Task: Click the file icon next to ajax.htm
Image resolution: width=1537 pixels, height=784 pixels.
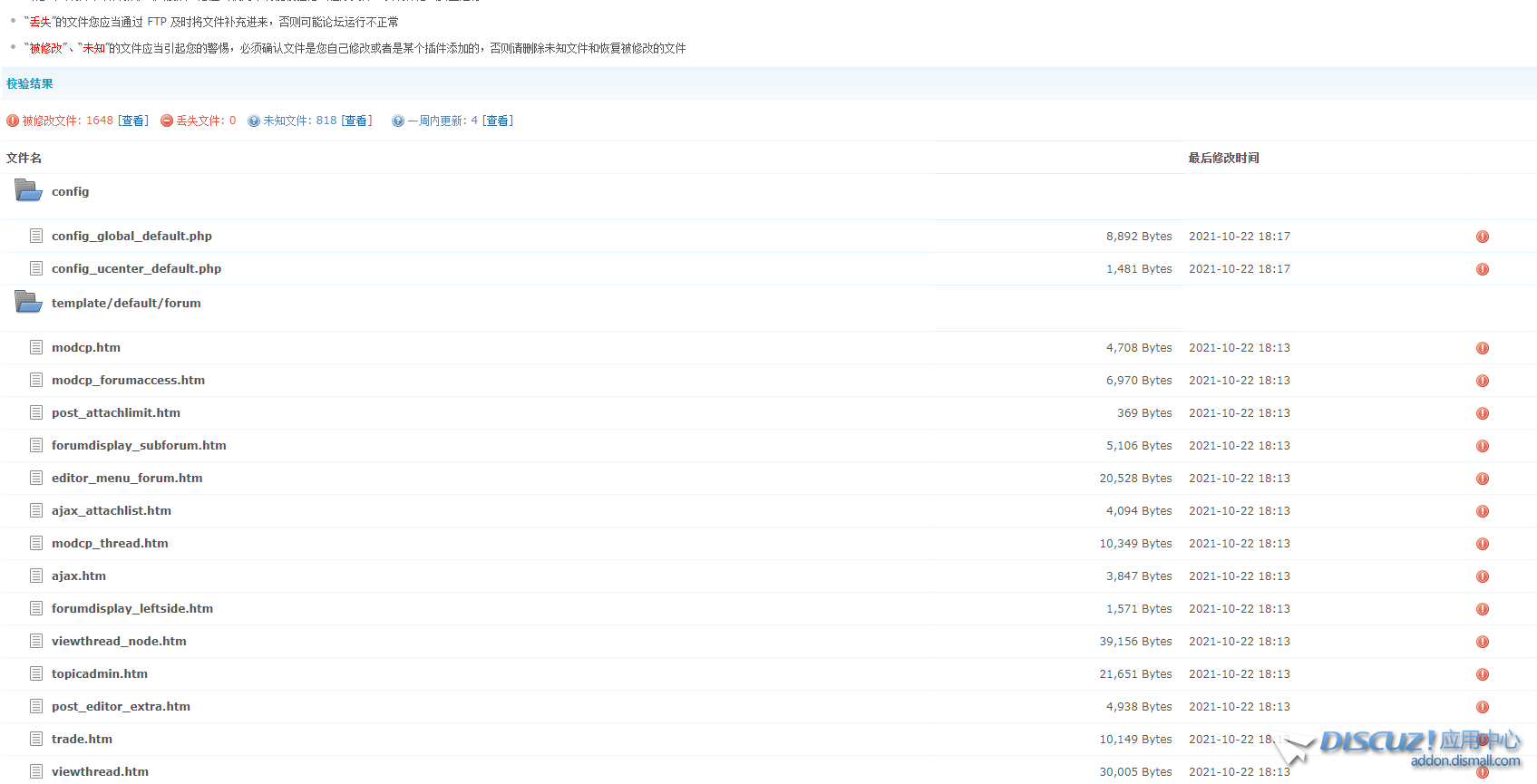Action: point(36,576)
